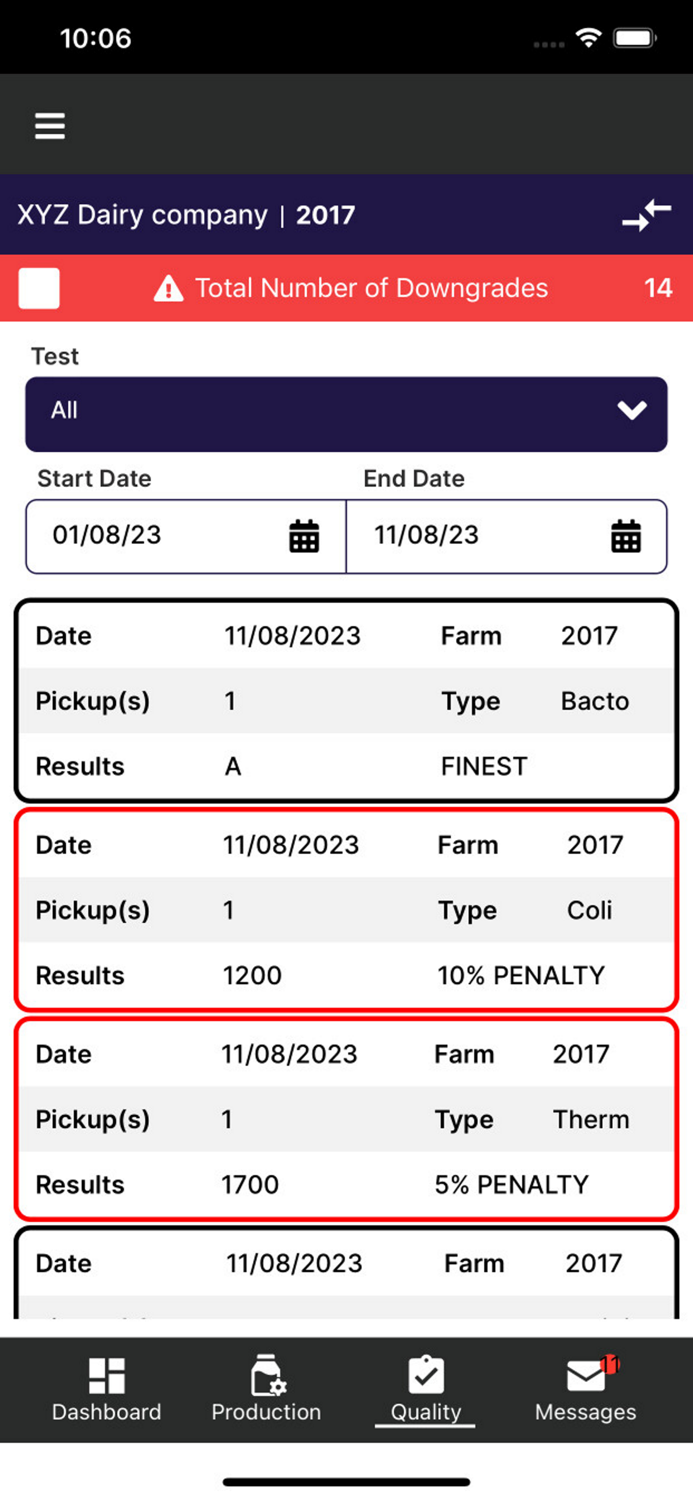The height and width of the screenshot is (1500, 693).
Task: Open the Production milk bottle icon
Action: click(x=265, y=1372)
